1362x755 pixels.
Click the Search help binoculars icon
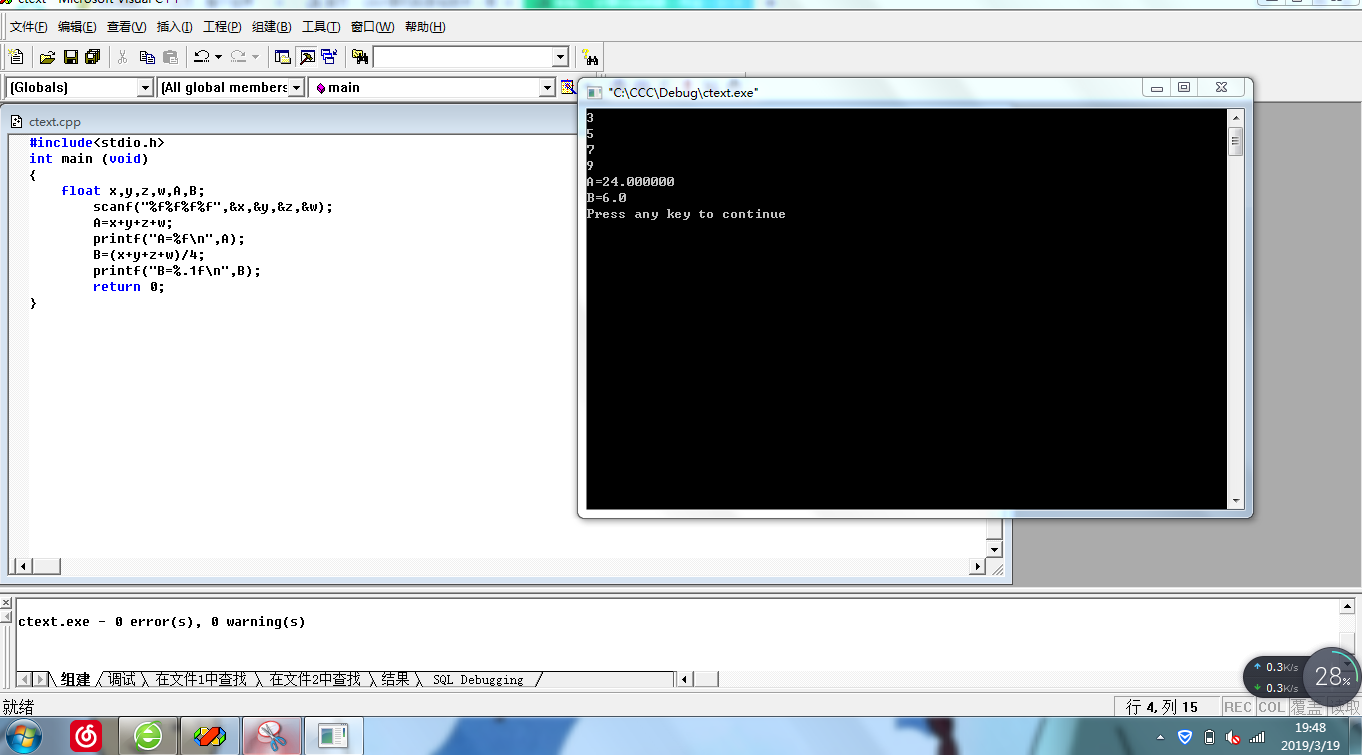[x=590, y=57]
